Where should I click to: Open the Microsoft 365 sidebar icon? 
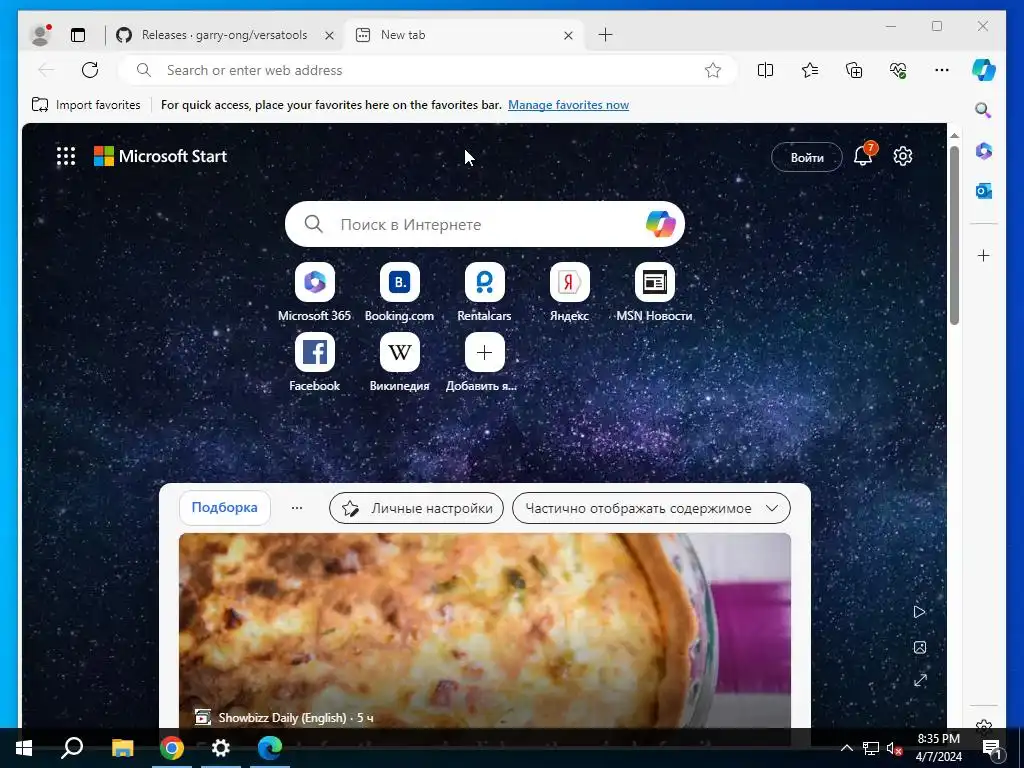click(x=984, y=151)
